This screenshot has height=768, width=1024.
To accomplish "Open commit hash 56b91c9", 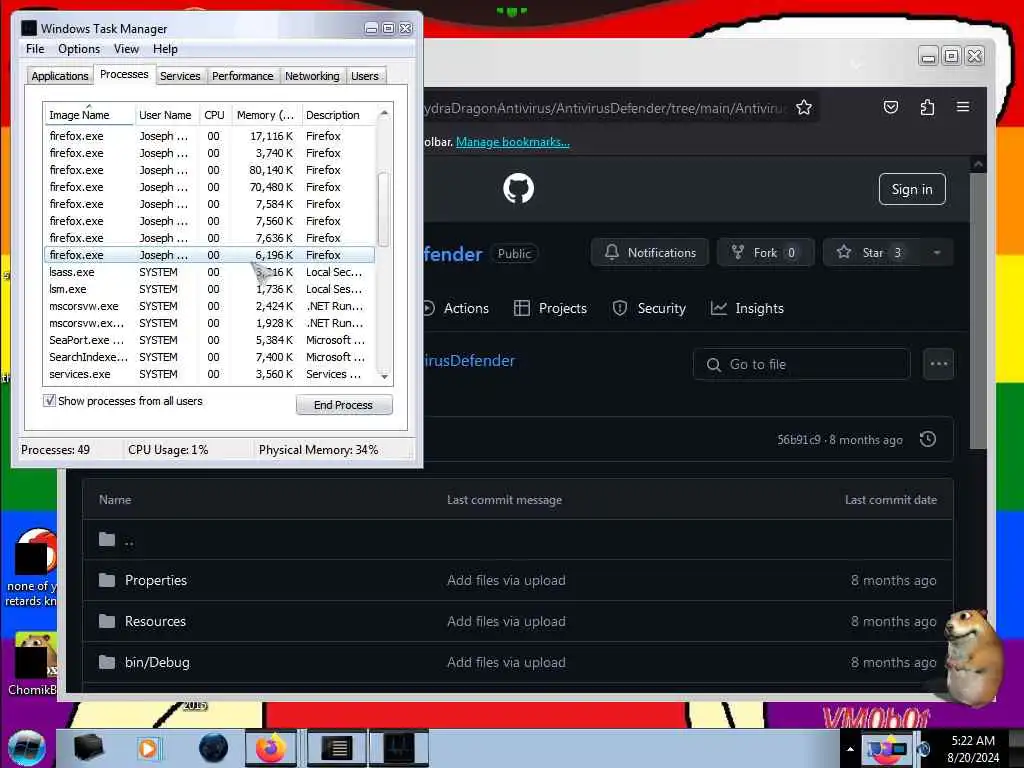I will 799,440.
